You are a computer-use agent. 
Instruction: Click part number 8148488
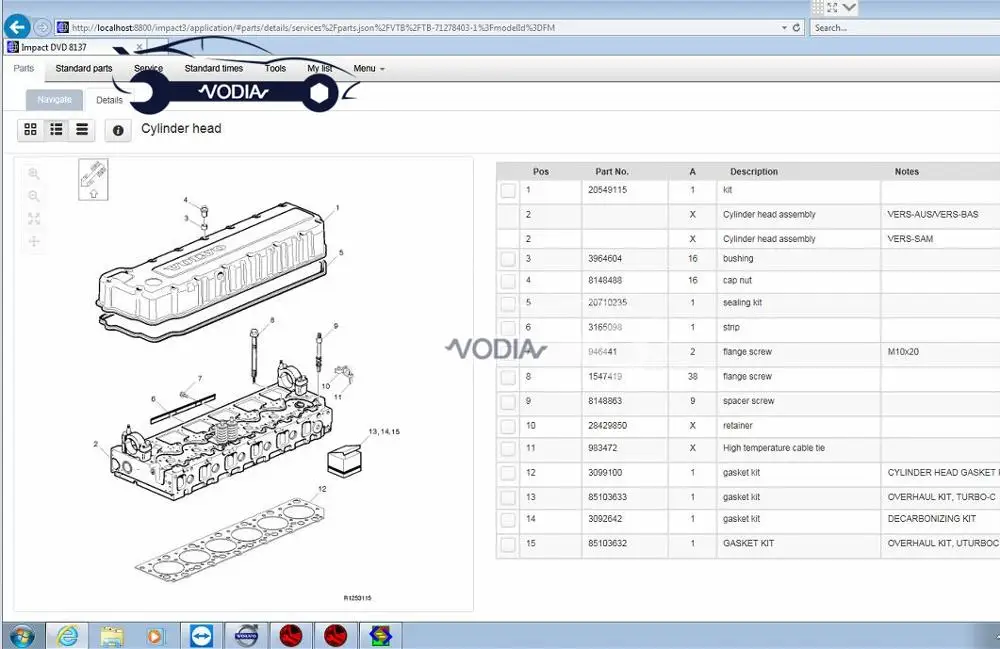605,281
